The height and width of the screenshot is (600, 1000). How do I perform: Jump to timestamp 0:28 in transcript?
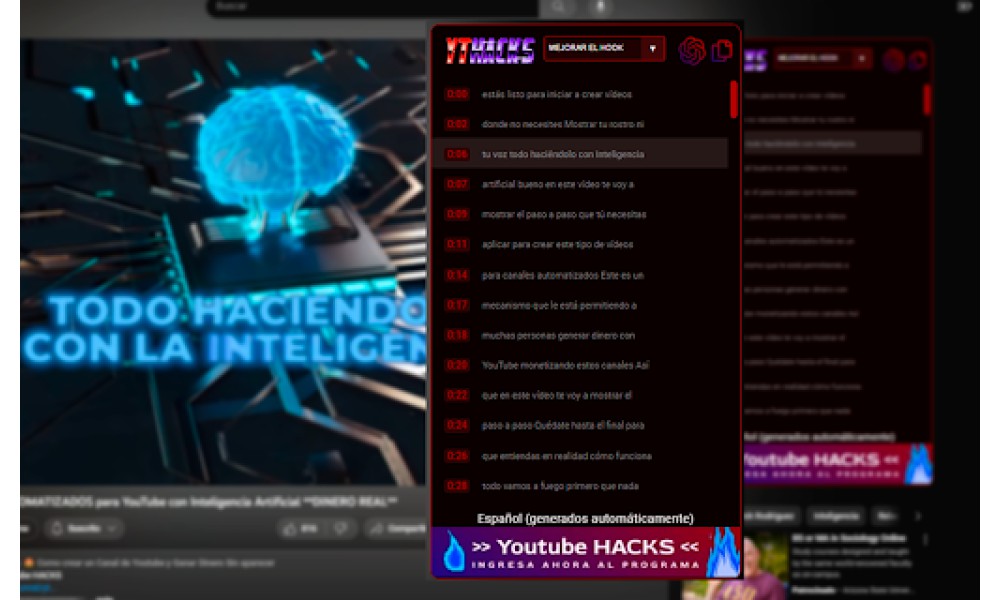pyautogui.click(x=457, y=485)
